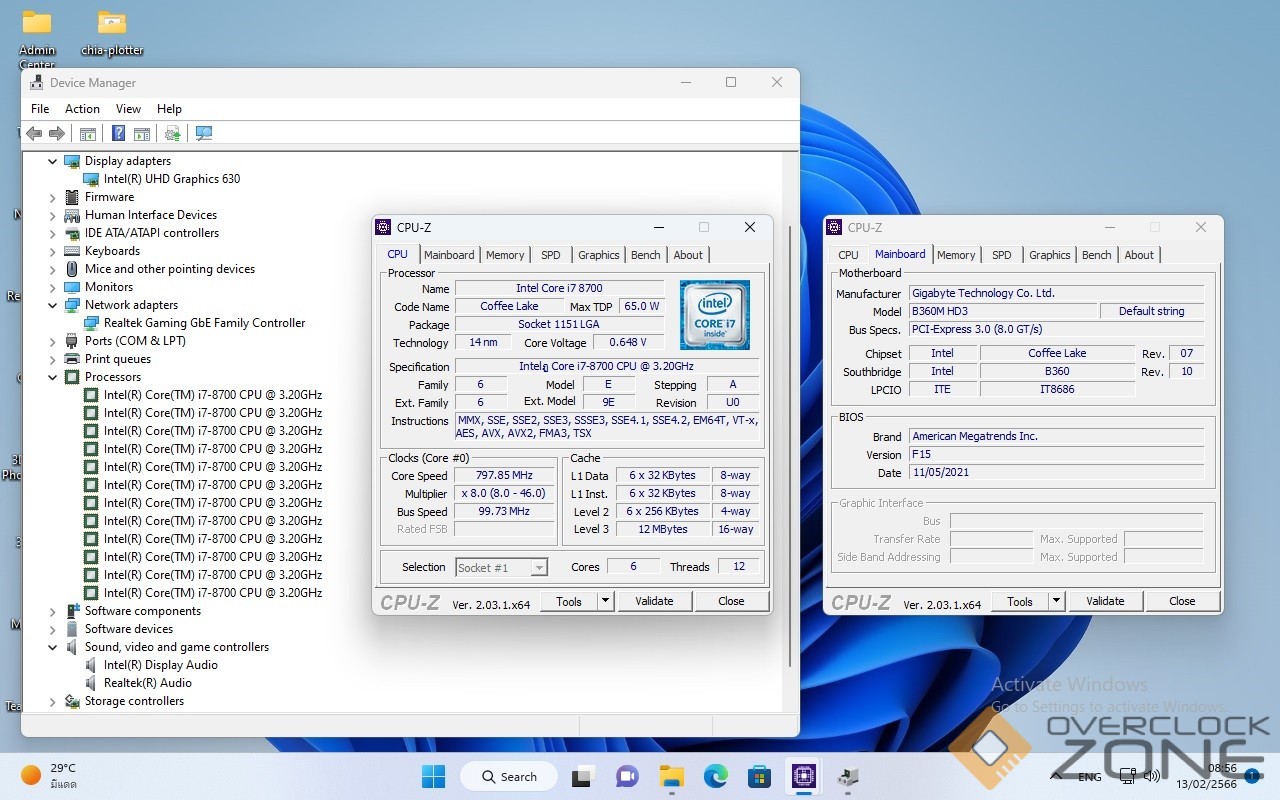Expand the Keyboards node
This screenshot has width=1280, height=800.
[53, 251]
